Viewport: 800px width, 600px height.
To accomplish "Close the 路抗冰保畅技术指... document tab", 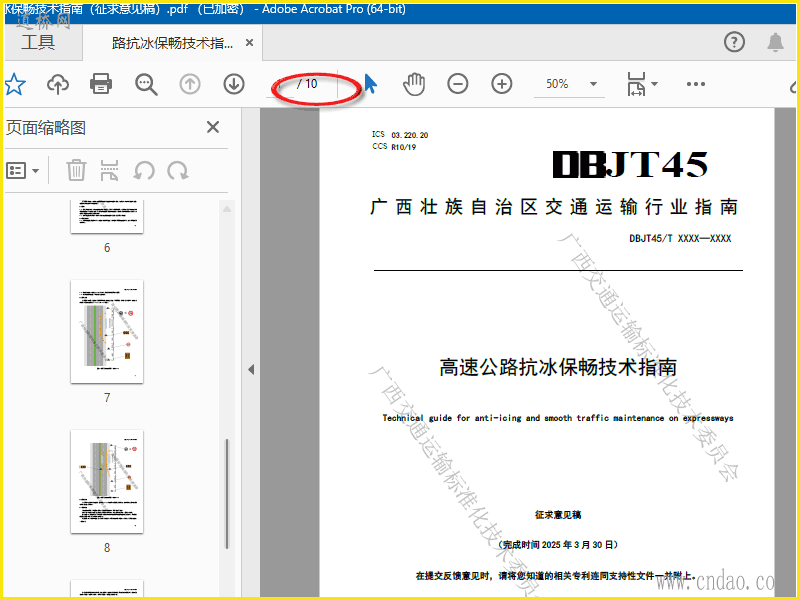I will (x=249, y=43).
